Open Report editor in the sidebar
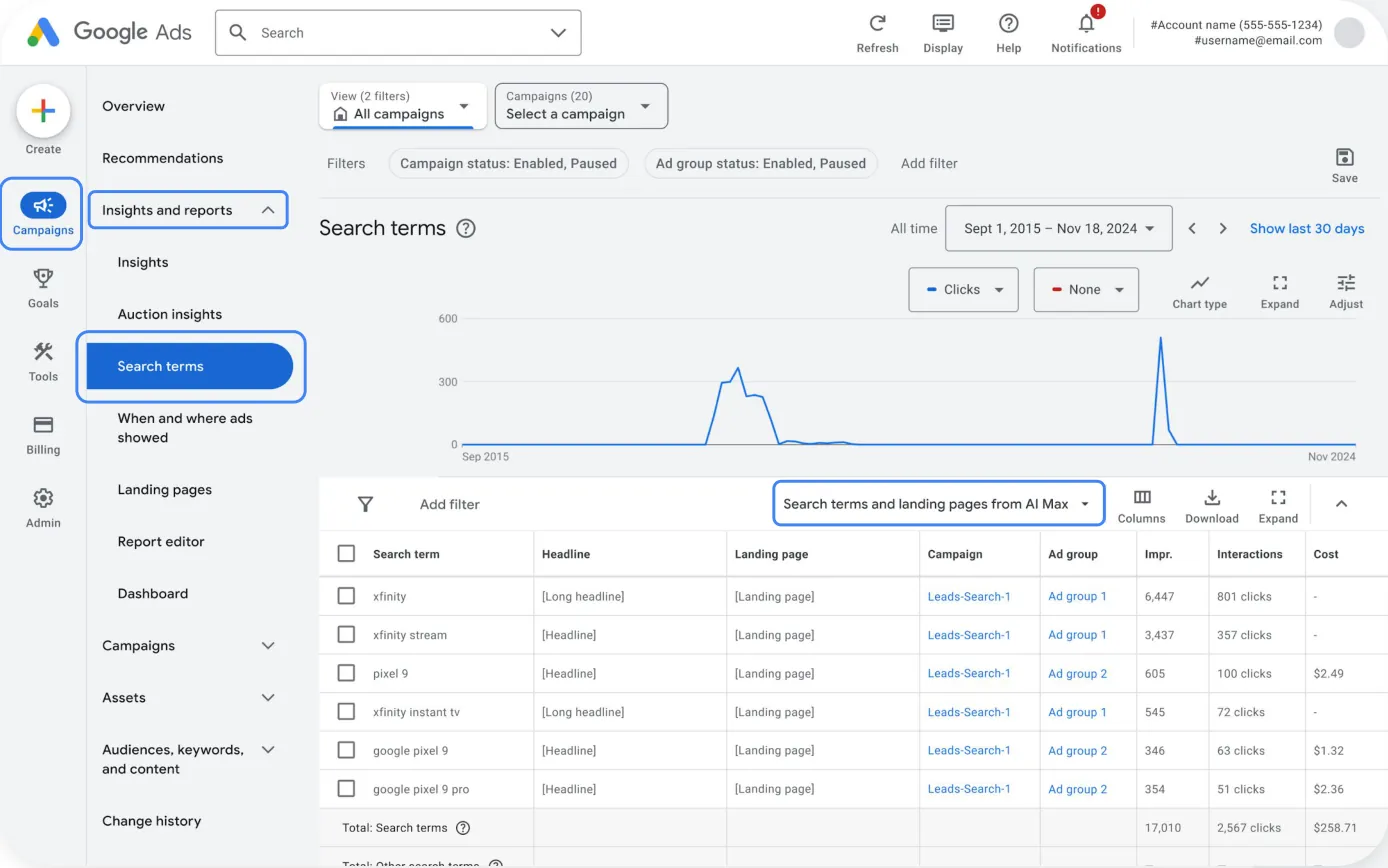Screen dimensions: 1388x868 pos(161,541)
